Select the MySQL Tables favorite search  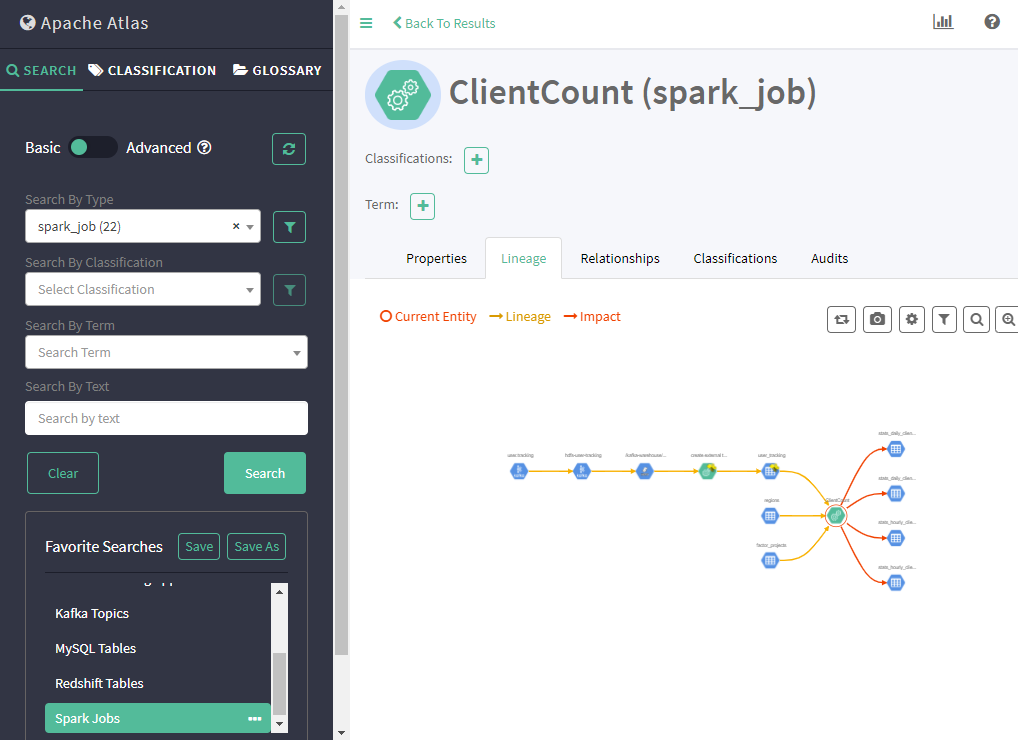pyautogui.click(x=158, y=648)
